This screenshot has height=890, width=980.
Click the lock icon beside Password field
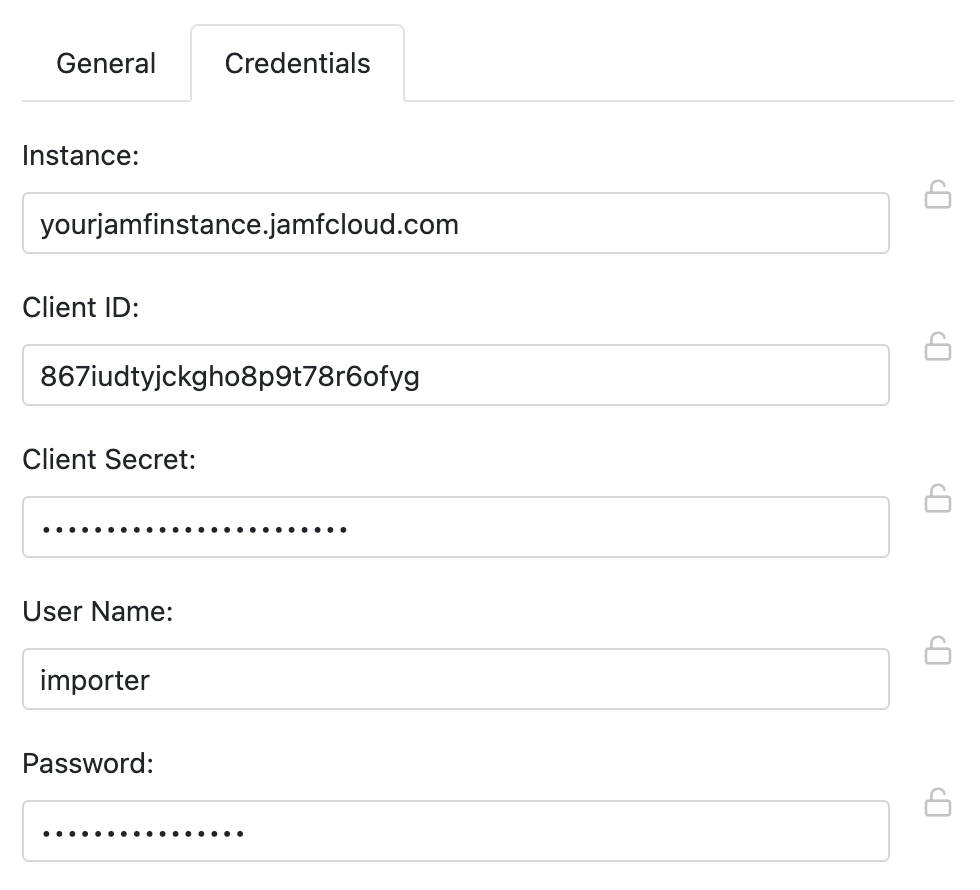[938, 804]
